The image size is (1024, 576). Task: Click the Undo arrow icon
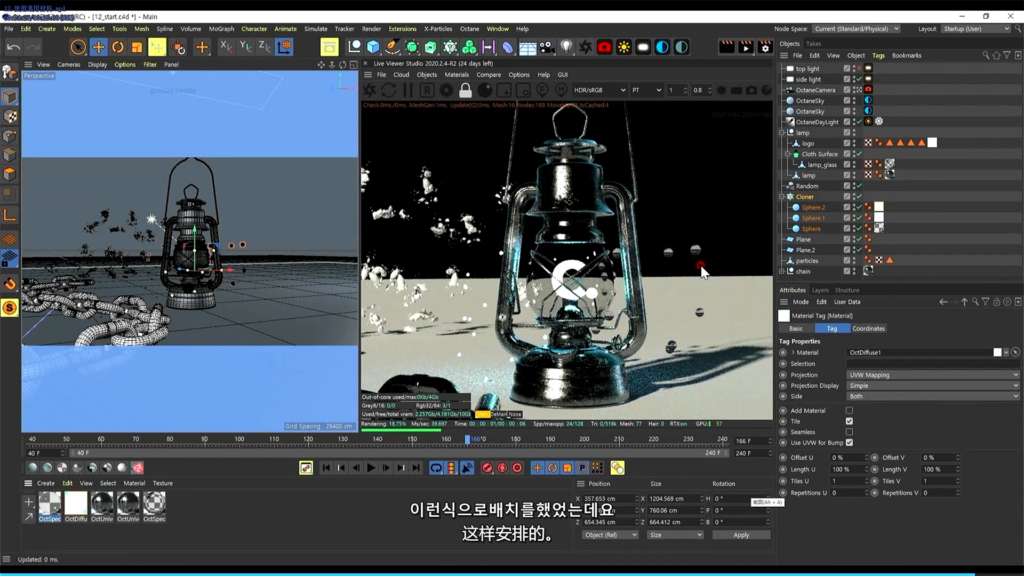13,47
